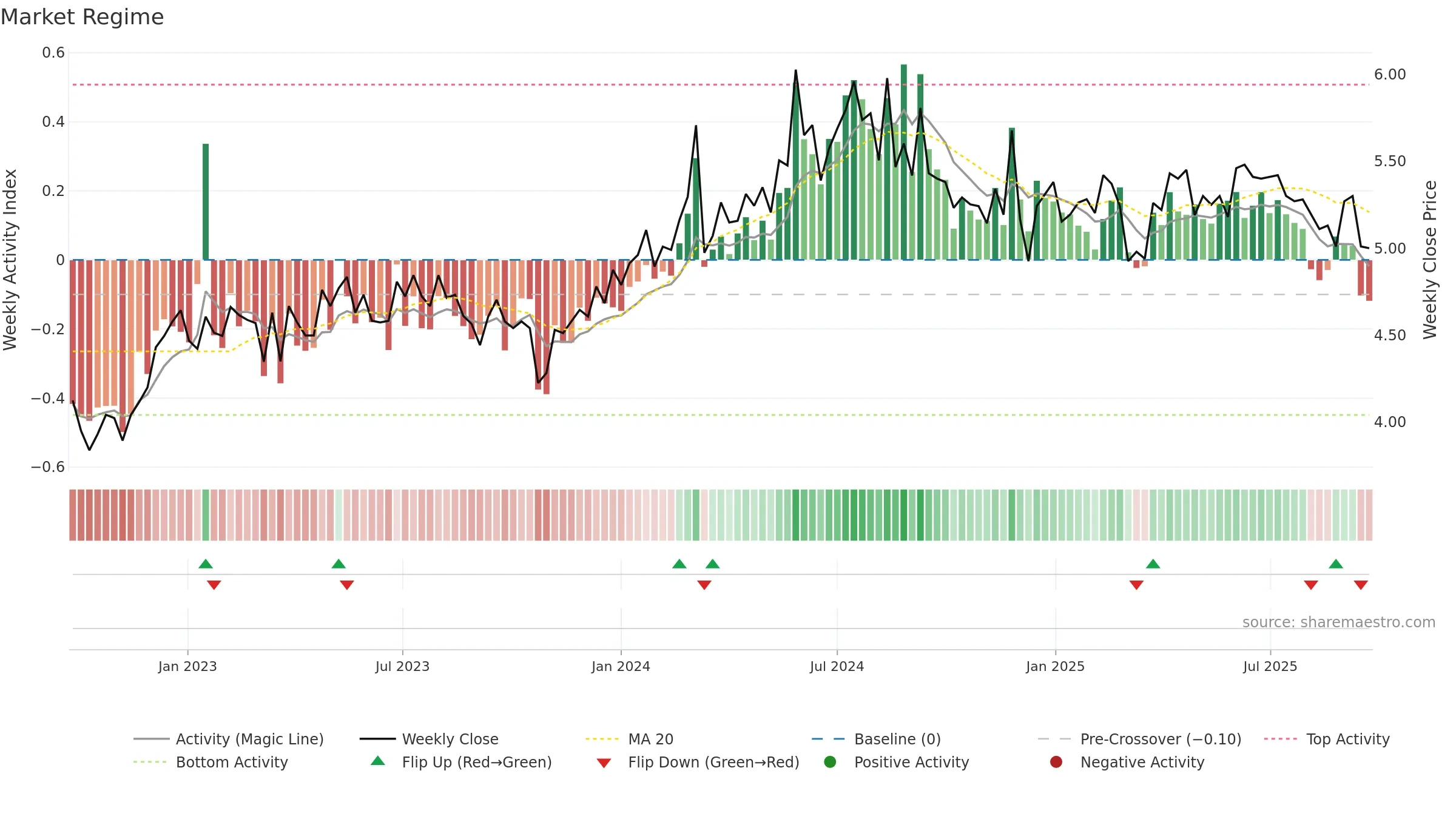Image resolution: width=1456 pixels, height=819 pixels.
Task: Click the Jan 2024 x-axis label
Action: [x=621, y=666]
